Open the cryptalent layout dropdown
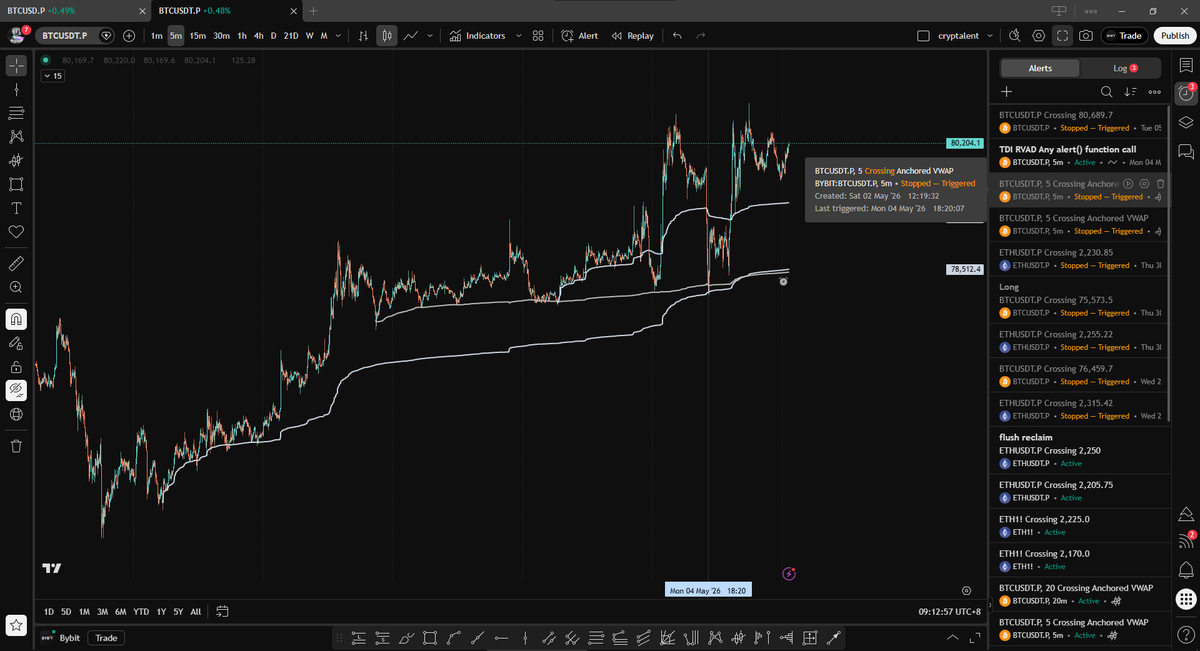The width and height of the screenshot is (1200, 651). (x=990, y=35)
